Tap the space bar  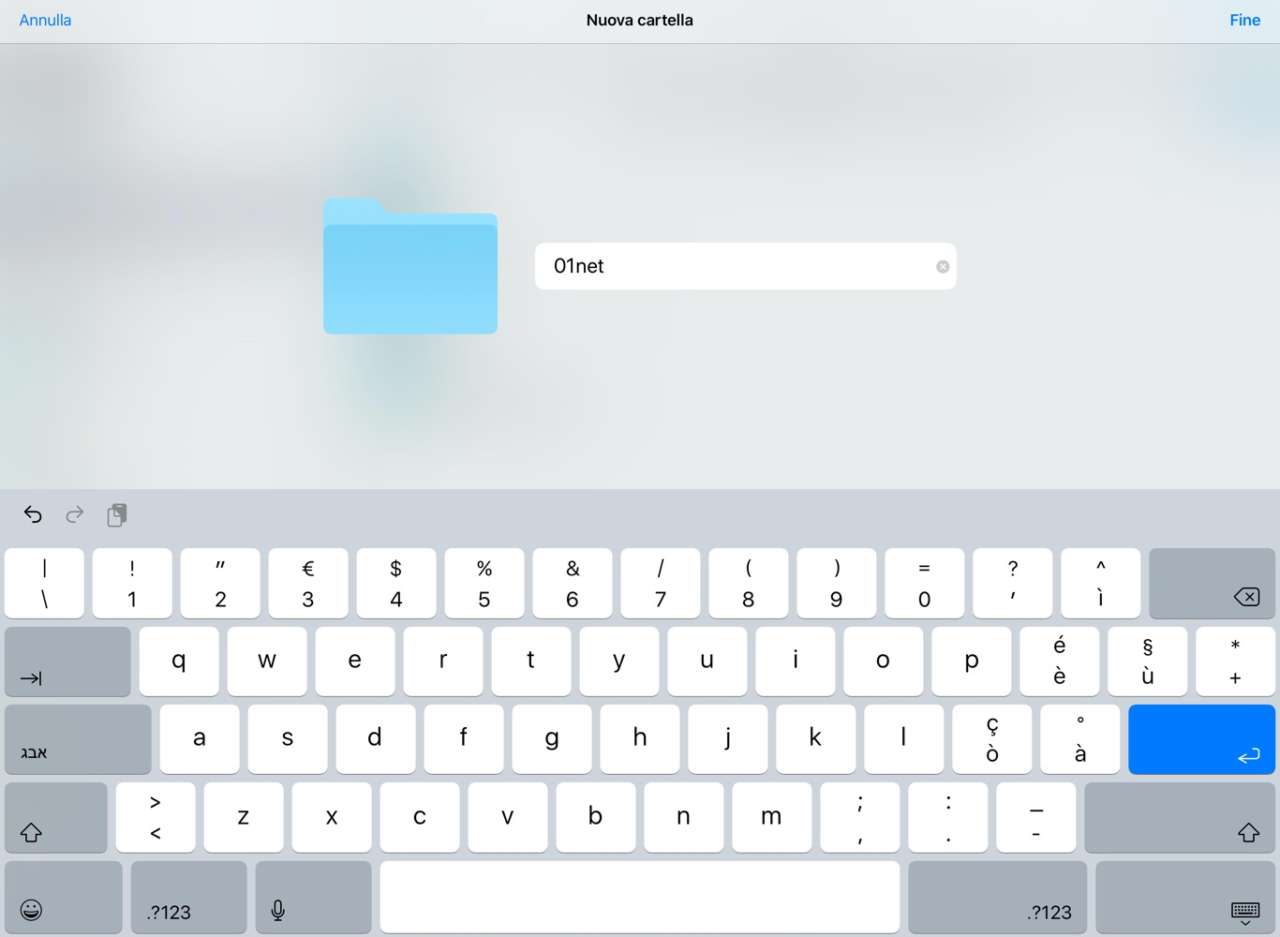(640, 897)
